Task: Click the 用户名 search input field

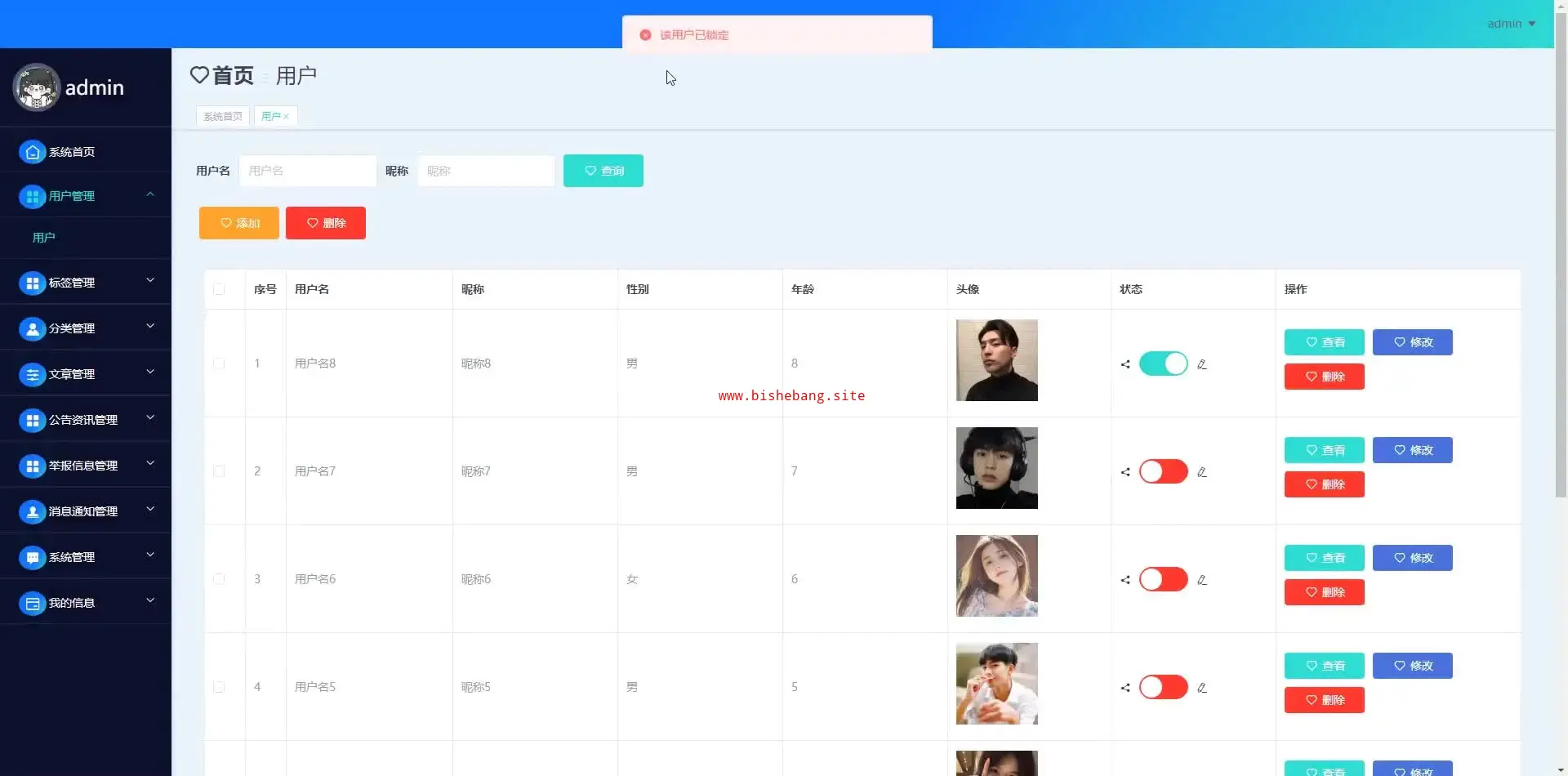Action: (x=308, y=171)
